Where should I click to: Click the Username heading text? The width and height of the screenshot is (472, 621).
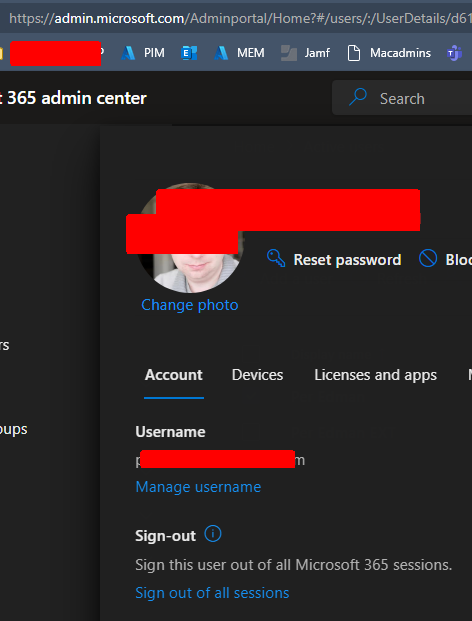pyautogui.click(x=170, y=432)
